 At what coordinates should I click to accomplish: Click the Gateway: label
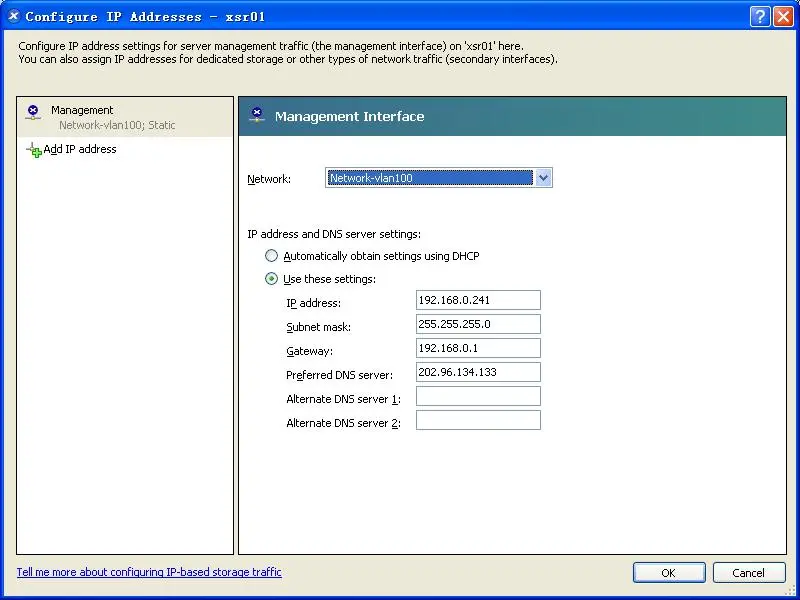pyautogui.click(x=309, y=351)
